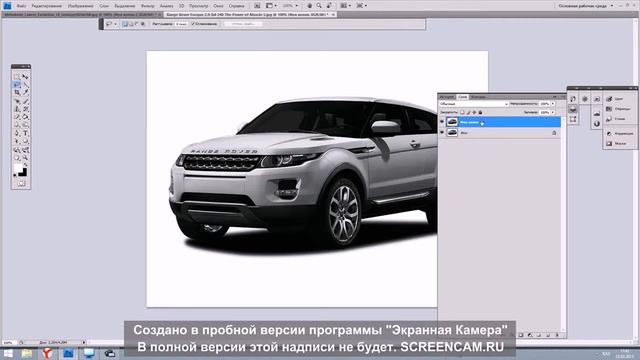Click the Растушевка feather input field
This screenshot has width=640, height=360.
pos(182,24)
